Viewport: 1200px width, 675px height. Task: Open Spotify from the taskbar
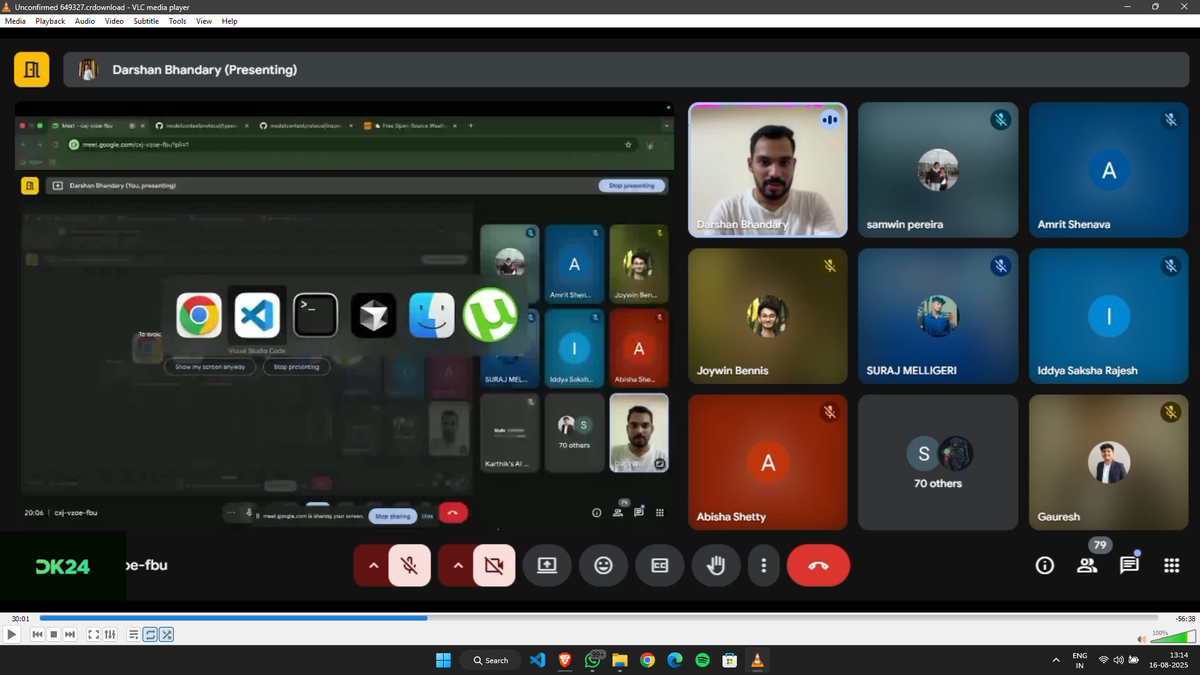click(702, 660)
